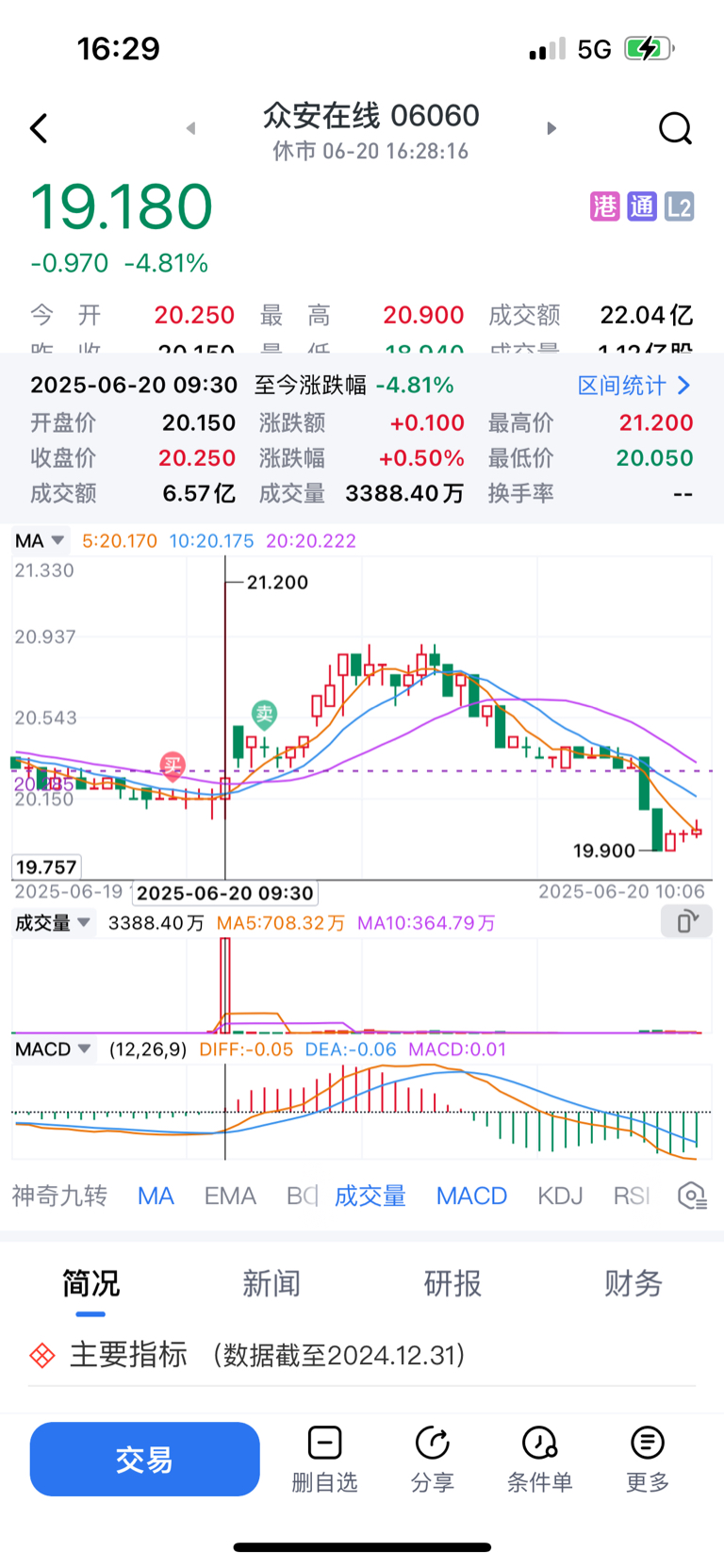Switch to next stock with right triangle
The width and height of the screenshot is (724, 1568).
coord(551,128)
